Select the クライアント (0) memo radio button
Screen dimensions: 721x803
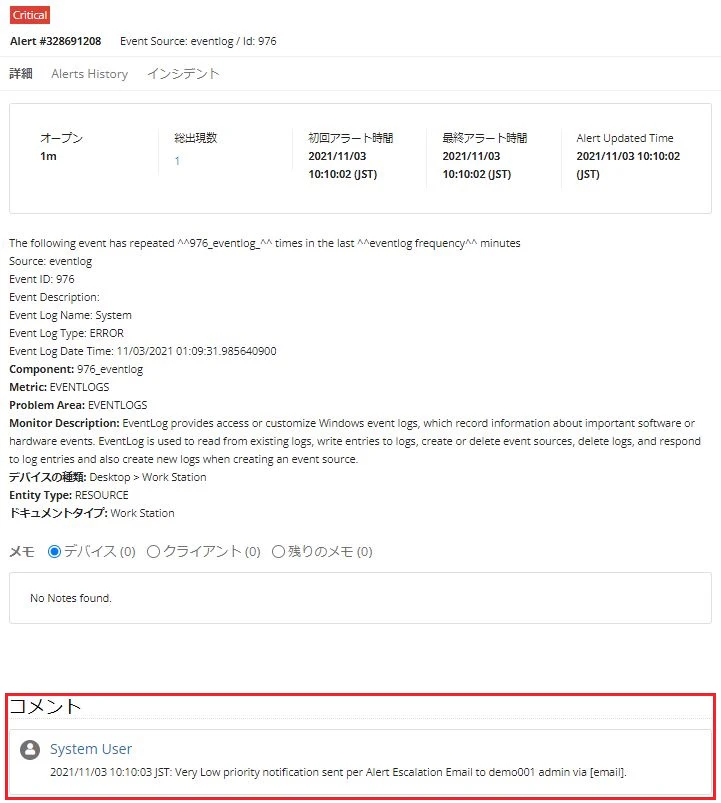[153, 552]
